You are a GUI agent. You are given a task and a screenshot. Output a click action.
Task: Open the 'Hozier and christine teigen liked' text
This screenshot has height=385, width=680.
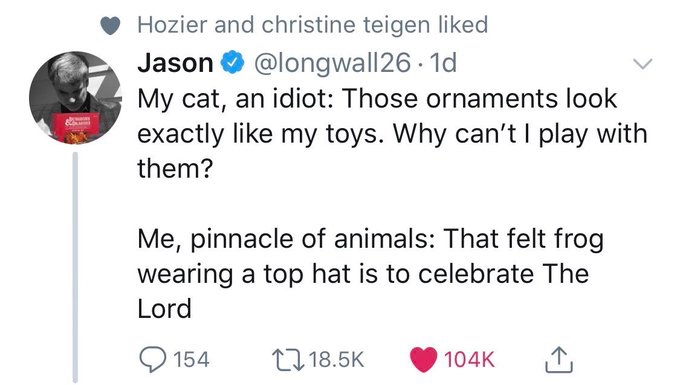pos(313,25)
